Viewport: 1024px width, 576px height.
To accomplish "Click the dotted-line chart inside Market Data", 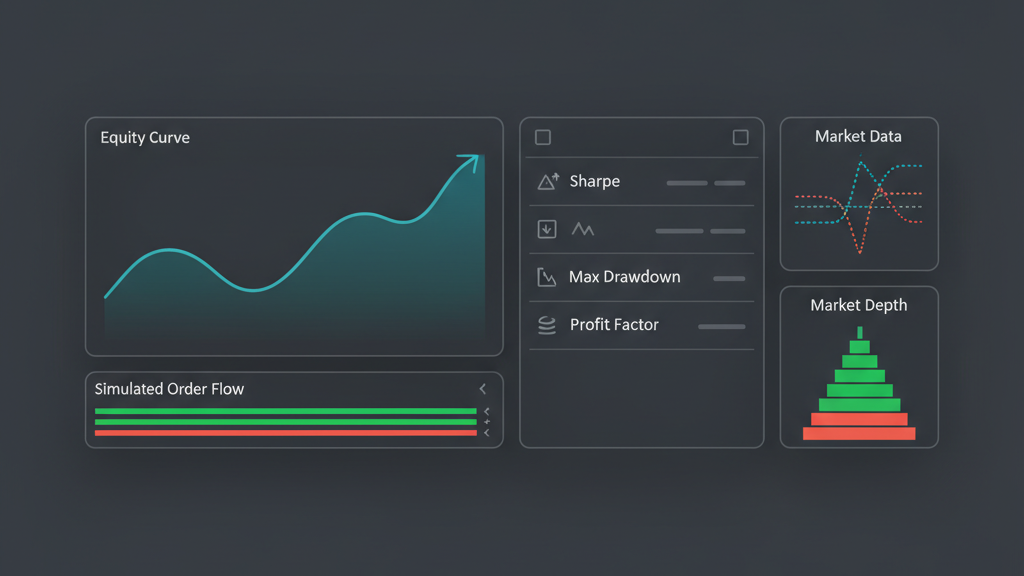I will coord(858,205).
